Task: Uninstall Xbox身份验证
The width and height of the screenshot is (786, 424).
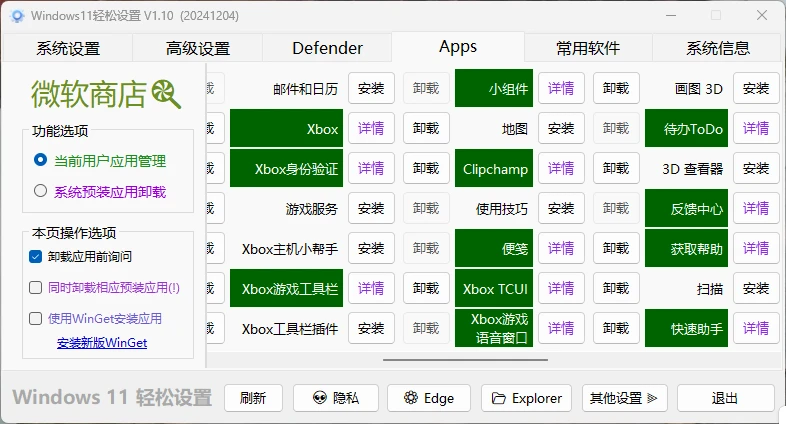Action: click(x=426, y=168)
